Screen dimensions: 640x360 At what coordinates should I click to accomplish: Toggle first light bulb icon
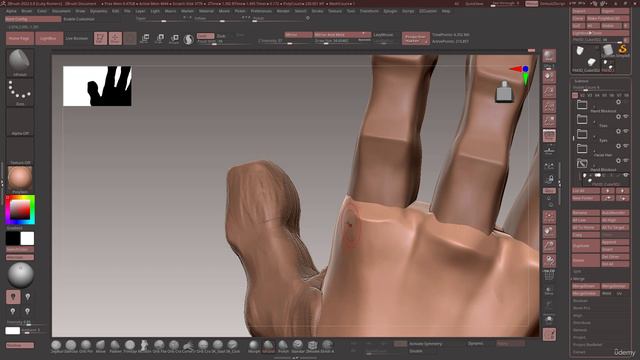(x=13, y=297)
